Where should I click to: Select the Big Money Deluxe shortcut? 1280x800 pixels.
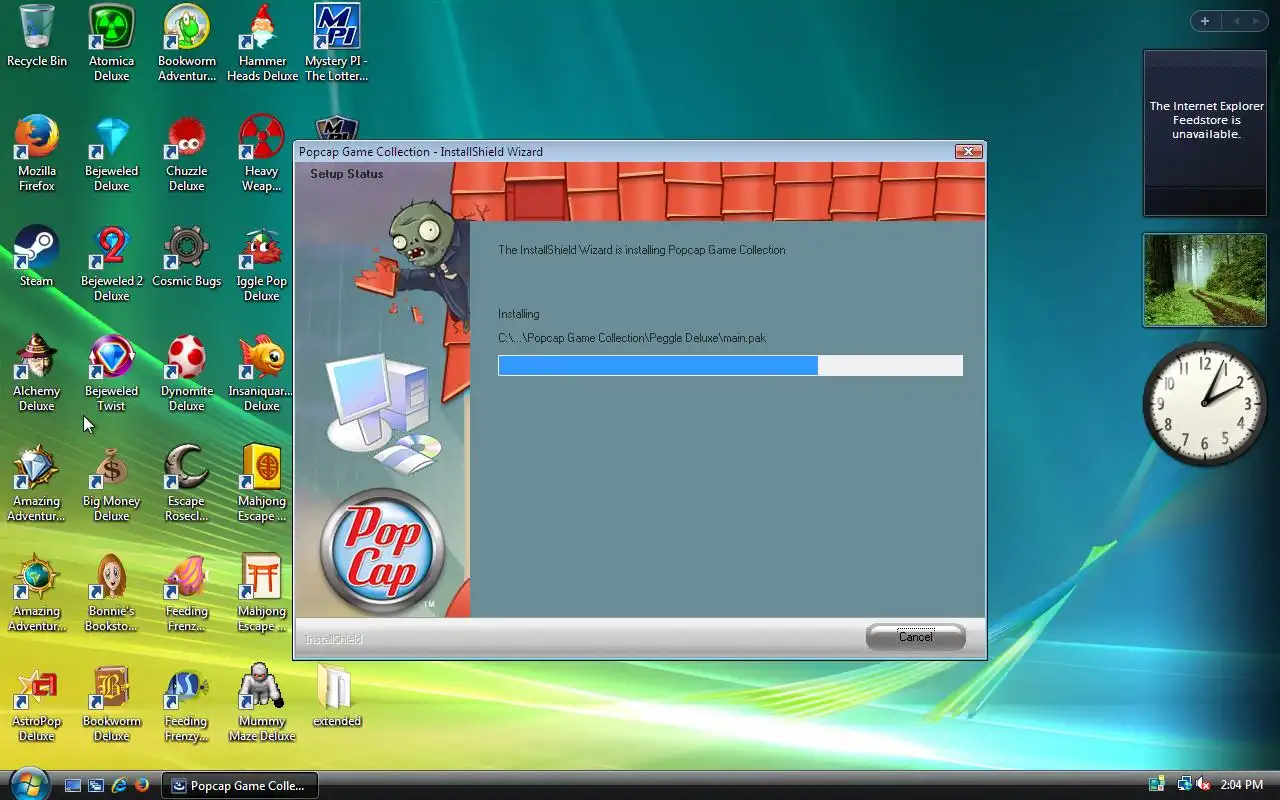coord(111,483)
